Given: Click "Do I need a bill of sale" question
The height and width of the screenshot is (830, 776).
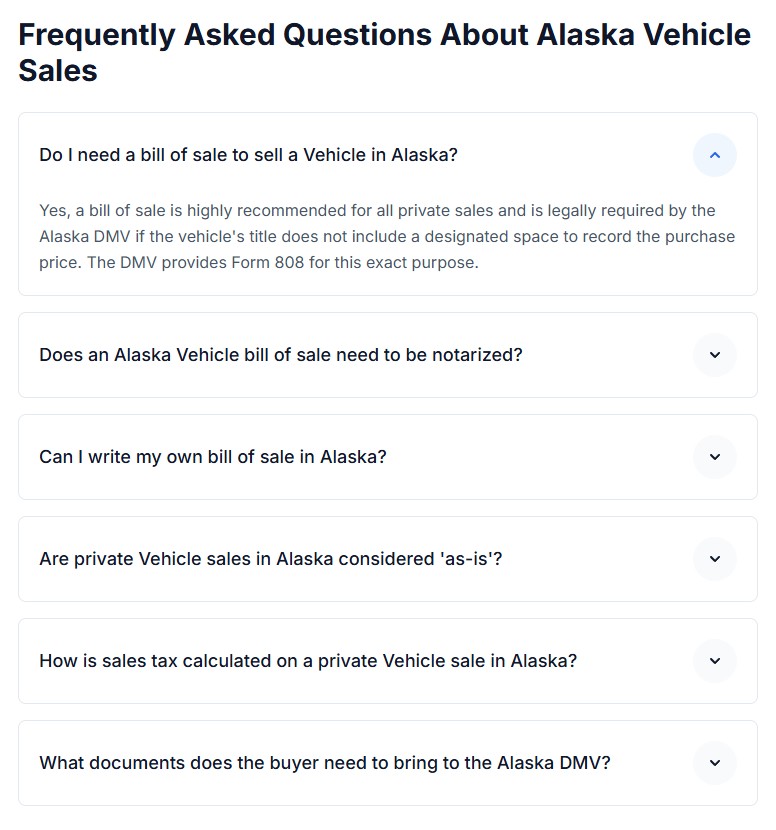Looking at the screenshot, I should tap(248, 155).
